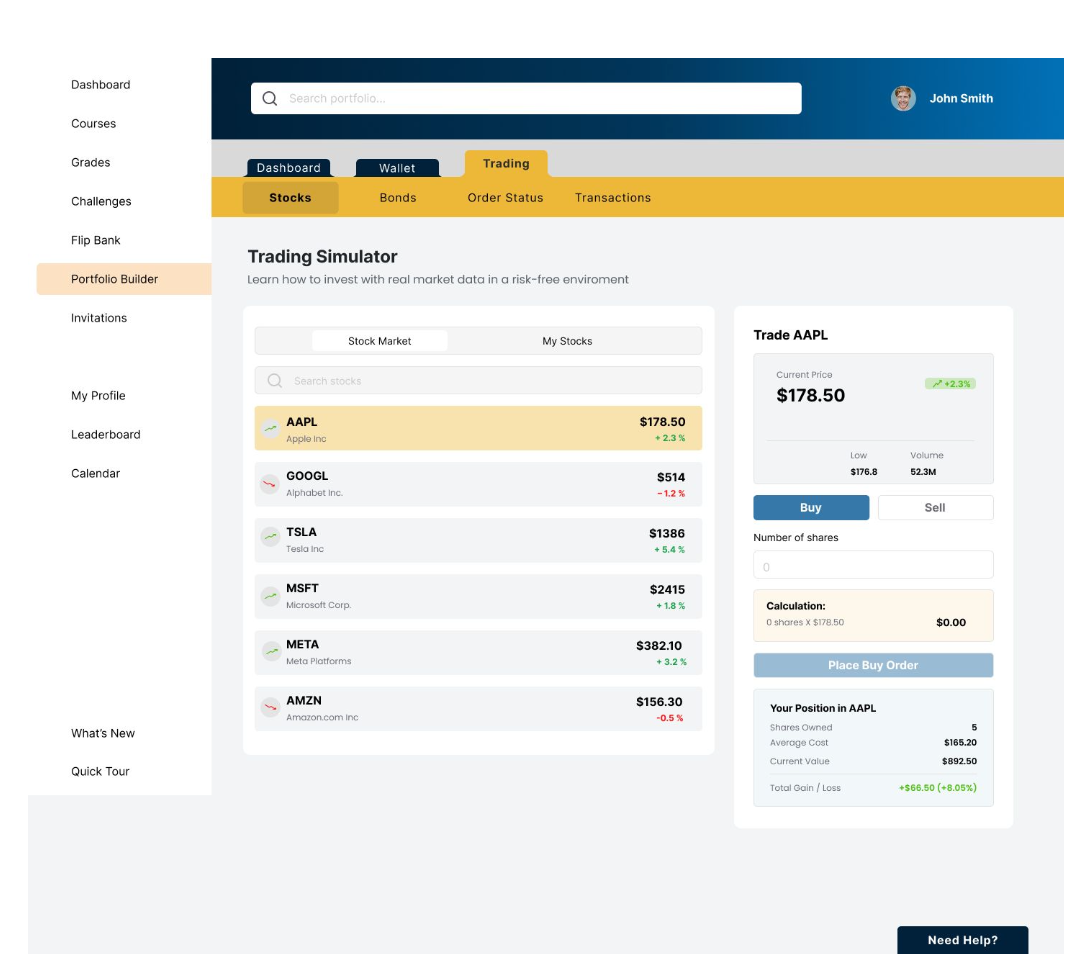The image size is (1068, 966).
Task: Open Challenges in the sidebar
Action: [101, 202]
